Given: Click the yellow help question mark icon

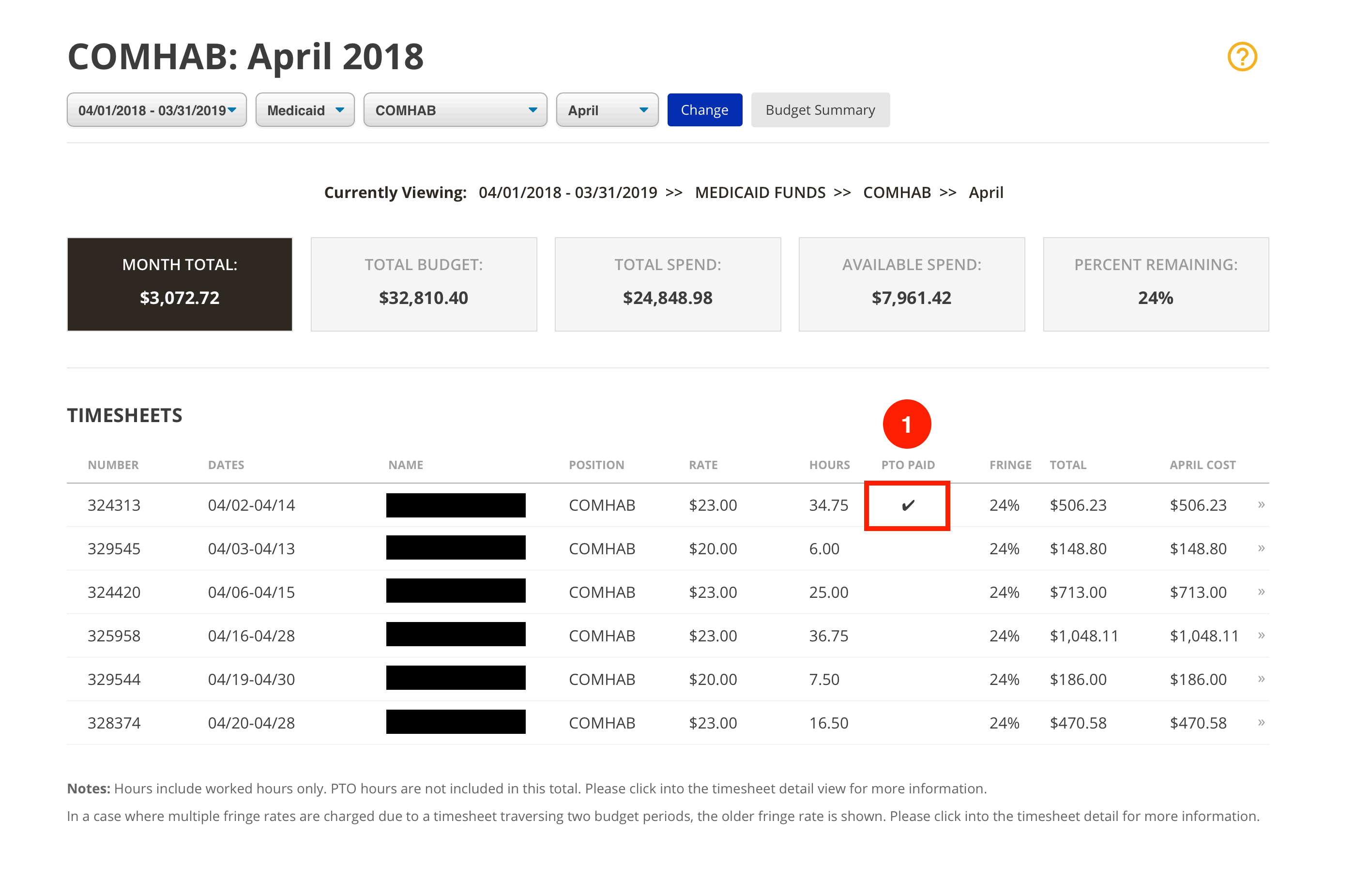Looking at the screenshot, I should [x=1242, y=57].
